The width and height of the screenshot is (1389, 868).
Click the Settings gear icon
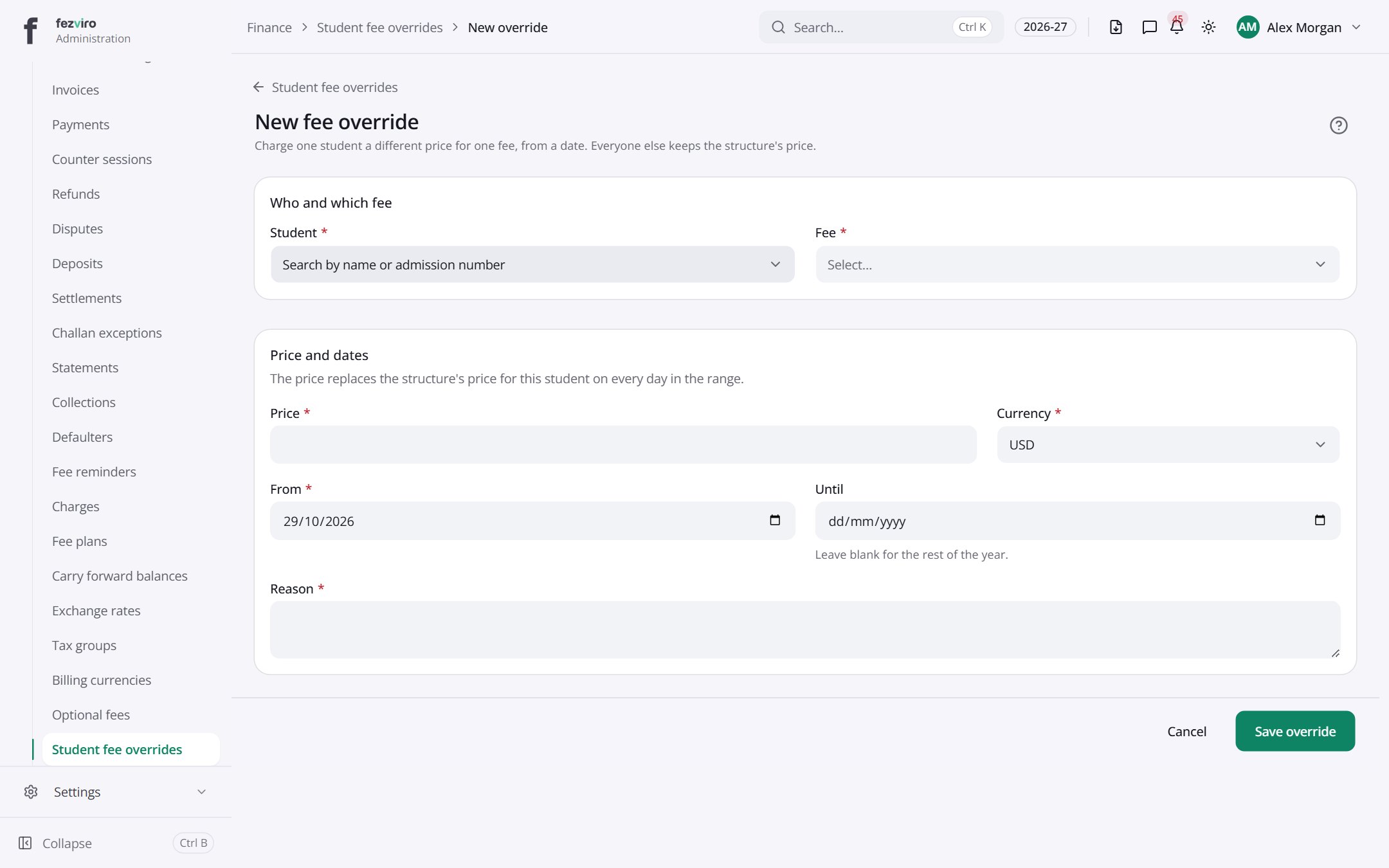pyautogui.click(x=31, y=791)
